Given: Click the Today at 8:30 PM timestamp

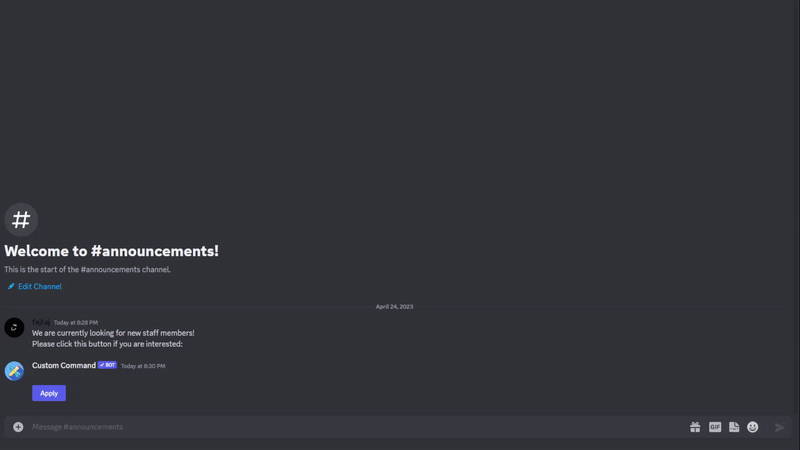Looking at the screenshot, I should pyautogui.click(x=143, y=366).
